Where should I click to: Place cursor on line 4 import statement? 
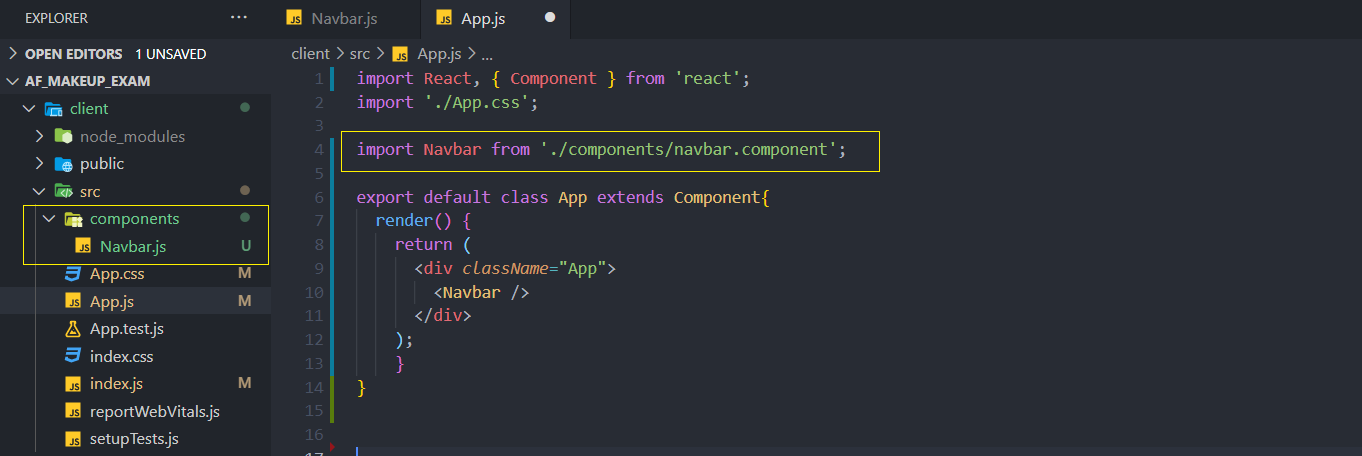tap(600, 150)
